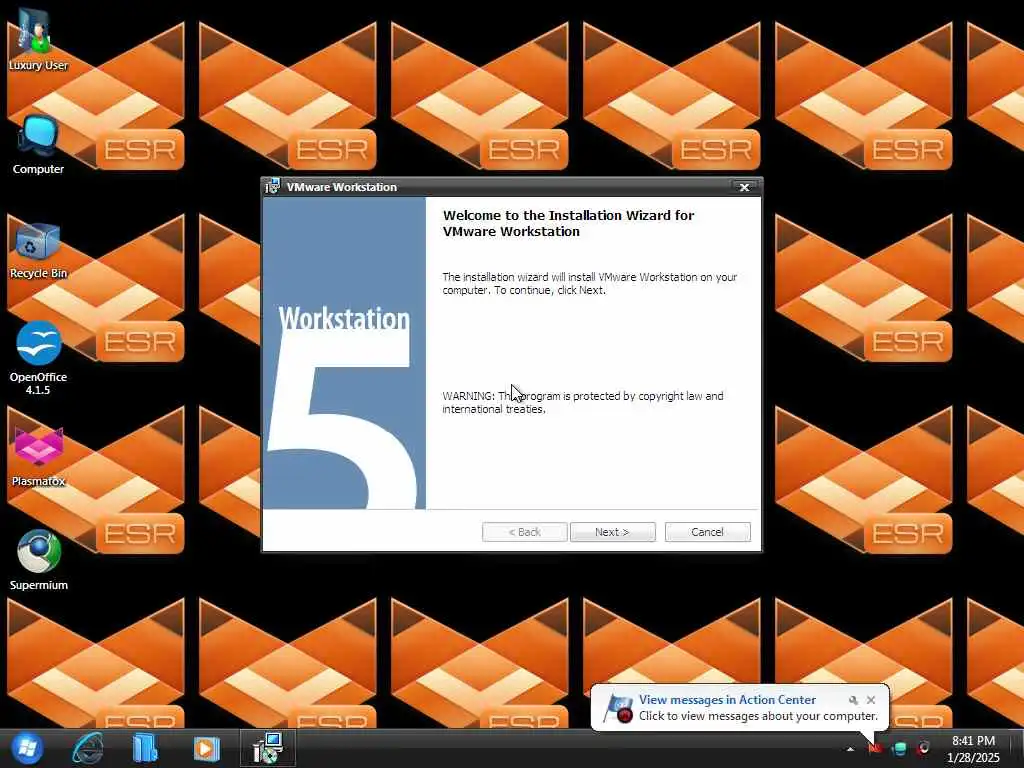The width and height of the screenshot is (1024, 768).
Task: Click the copyright WARNING text
Action: click(583, 402)
